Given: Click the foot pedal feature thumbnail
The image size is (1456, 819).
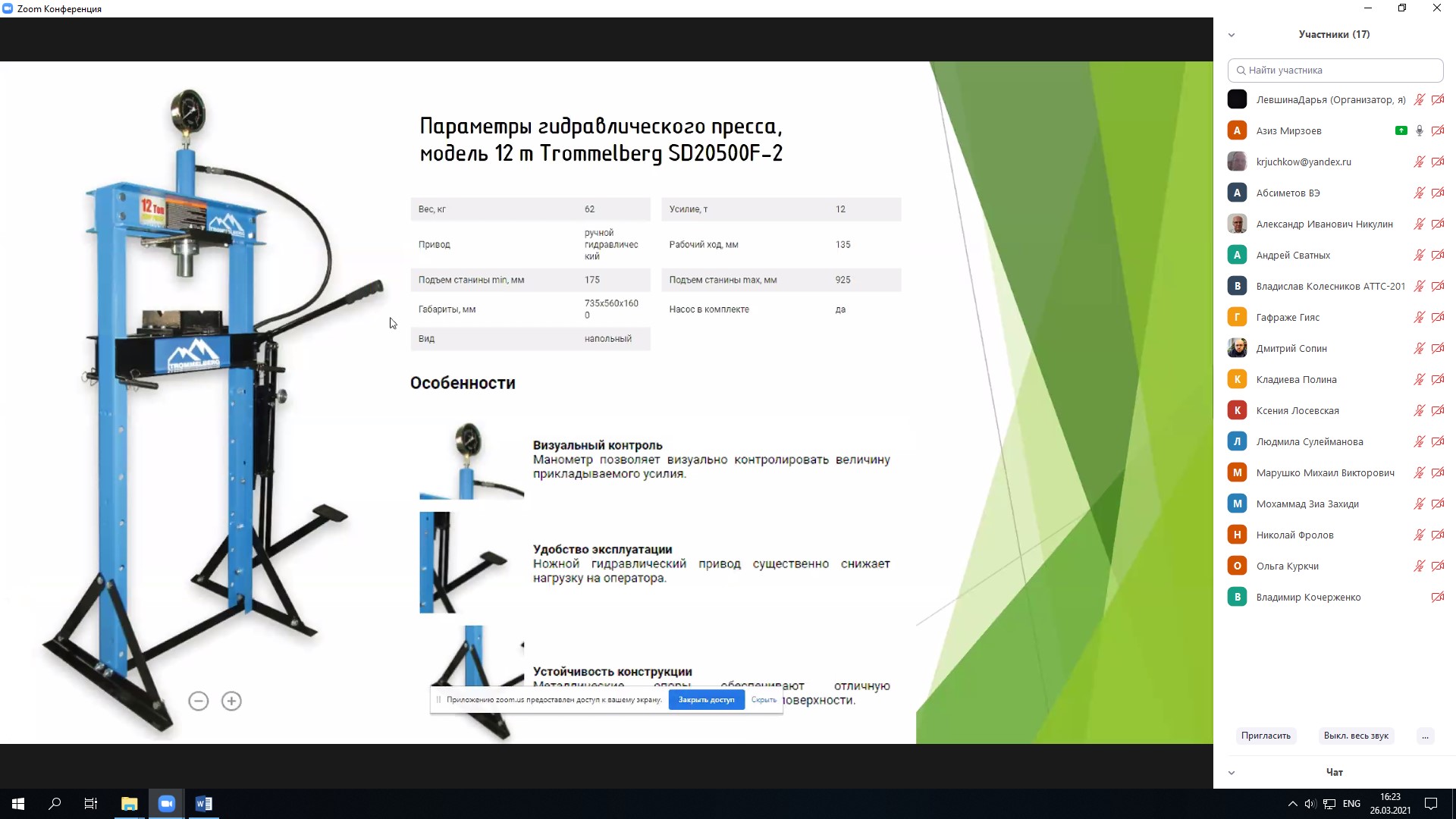Looking at the screenshot, I should 472,562.
